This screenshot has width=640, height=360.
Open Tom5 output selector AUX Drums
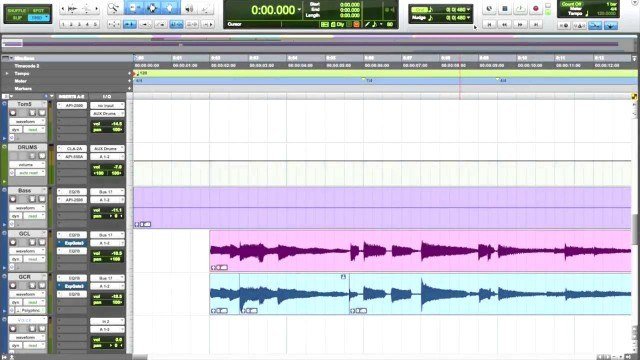coord(107,113)
